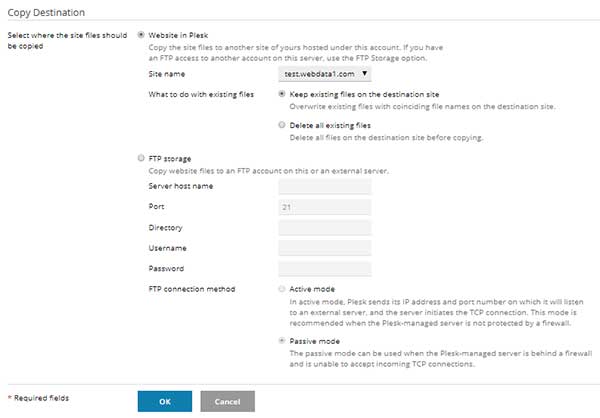Click the 'Server host name' label
Screen dimensions: 600x418
(181, 186)
